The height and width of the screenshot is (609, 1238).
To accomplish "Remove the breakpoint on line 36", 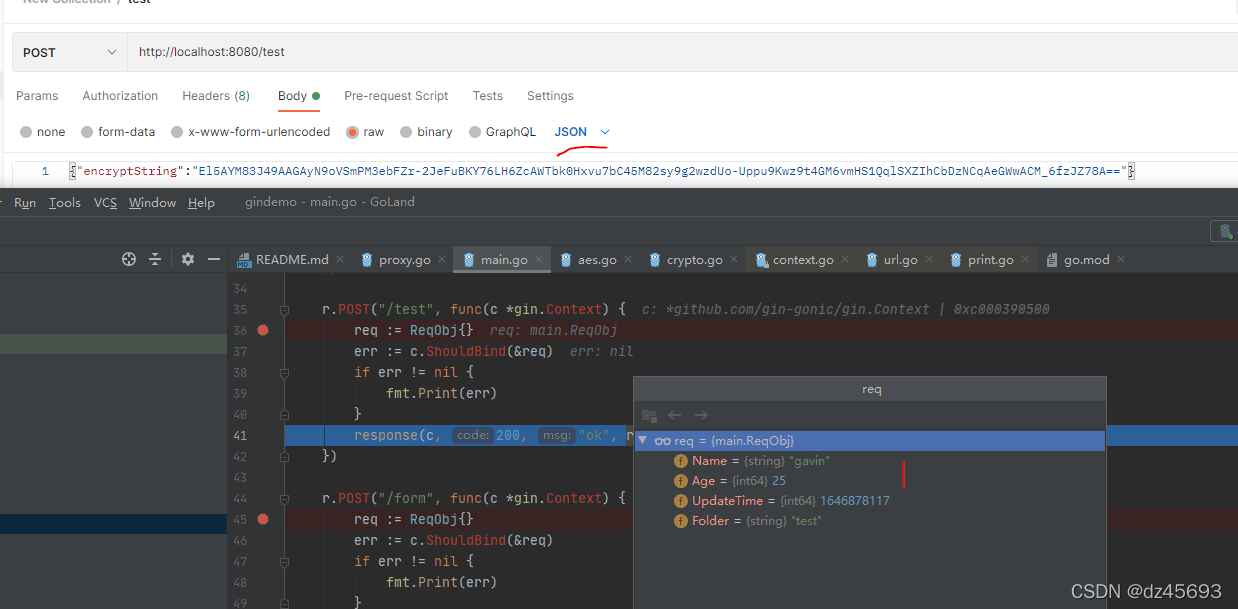I will click(x=263, y=330).
